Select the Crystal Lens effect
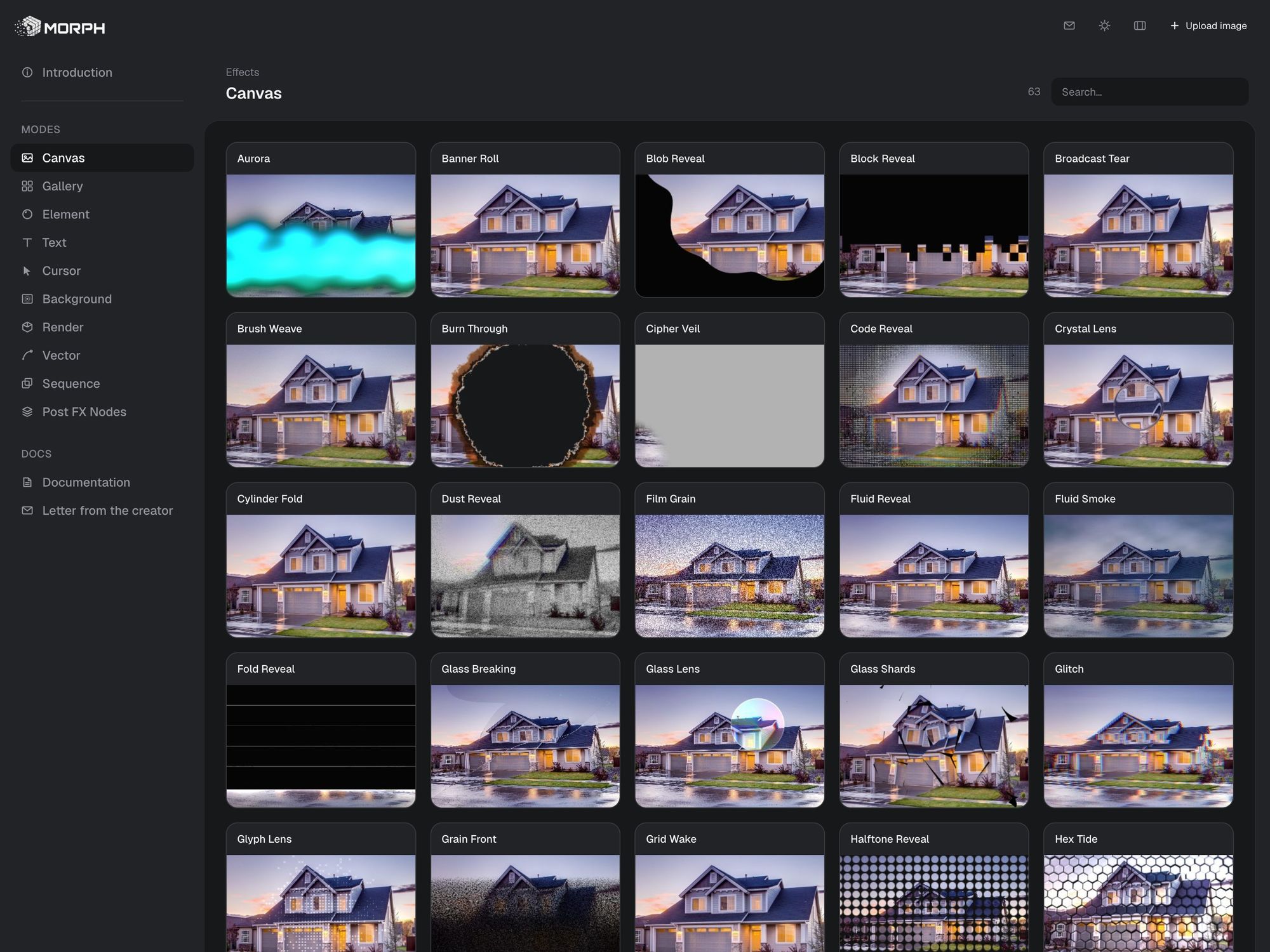Image resolution: width=1270 pixels, height=952 pixels. point(1139,390)
